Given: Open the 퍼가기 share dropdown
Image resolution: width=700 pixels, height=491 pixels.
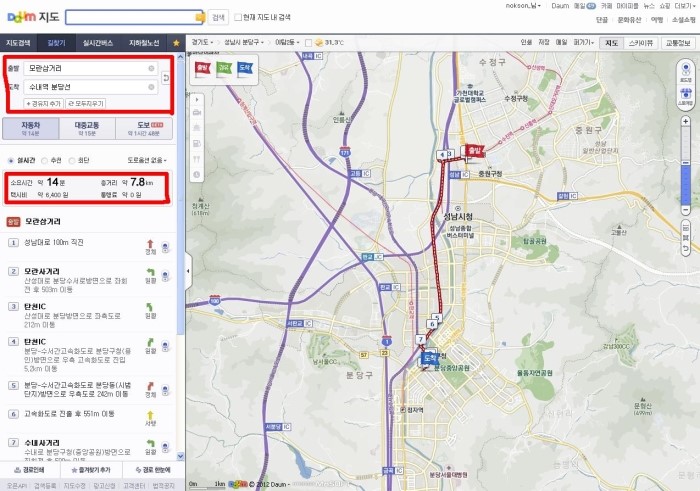Looking at the screenshot, I should point(583,42).
